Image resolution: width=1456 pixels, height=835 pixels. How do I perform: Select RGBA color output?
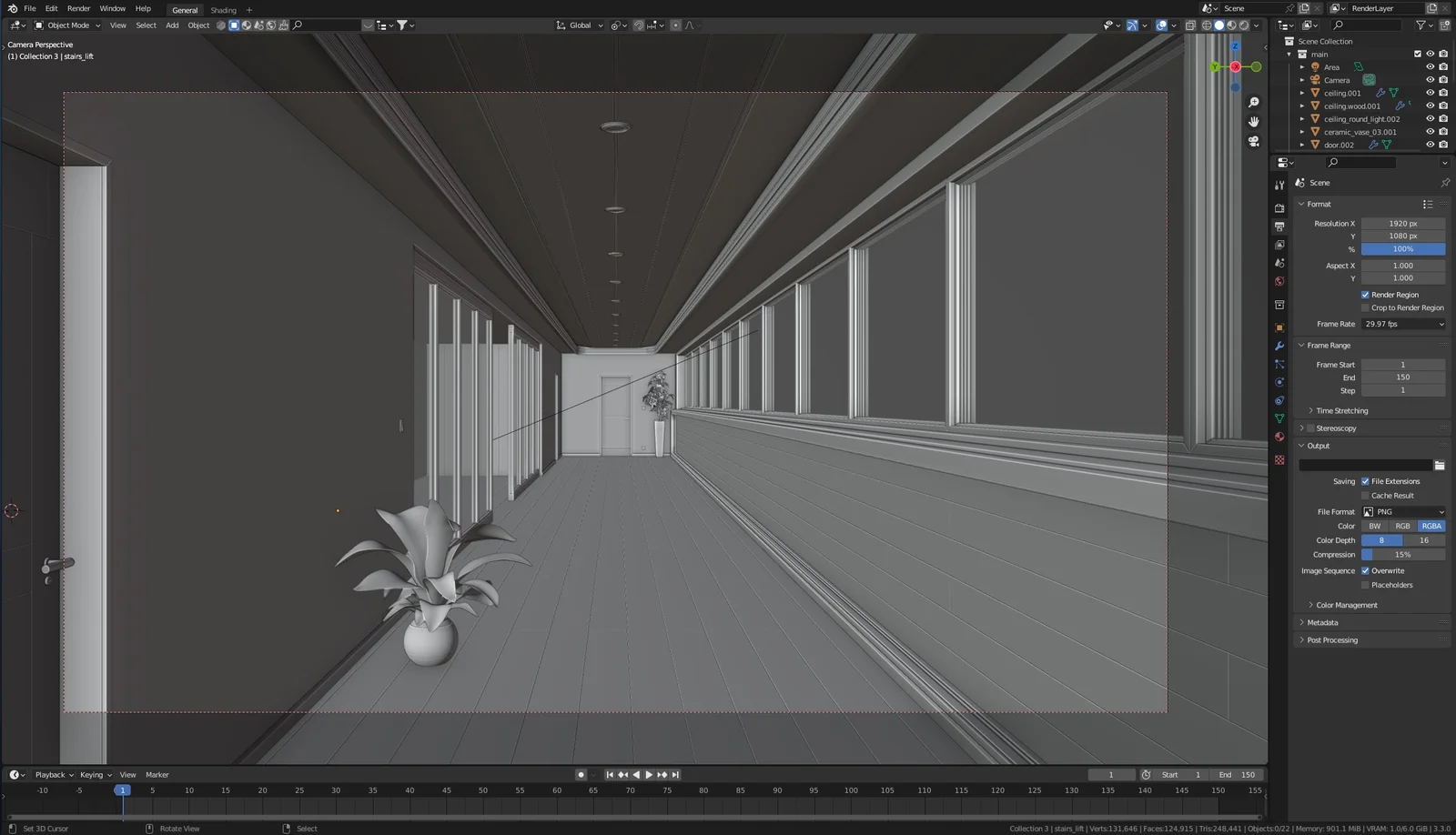click(1431, 526)
